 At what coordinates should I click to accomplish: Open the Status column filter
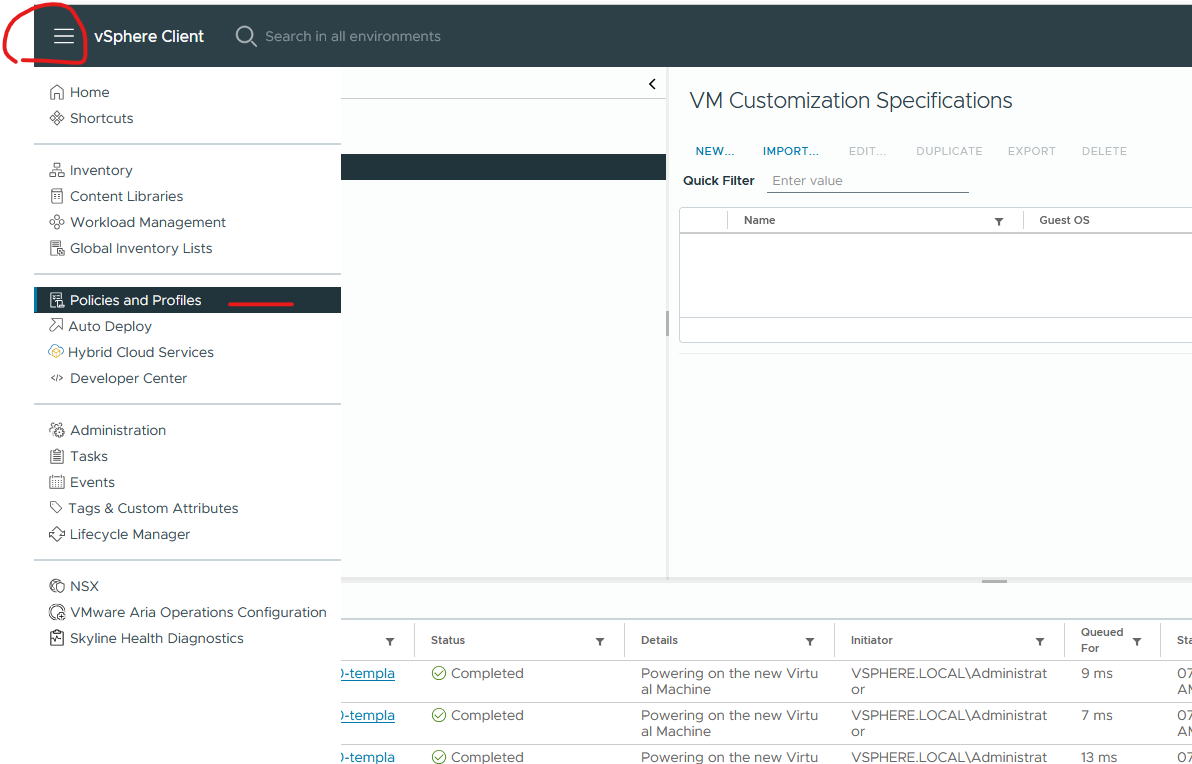click(600, 642)
